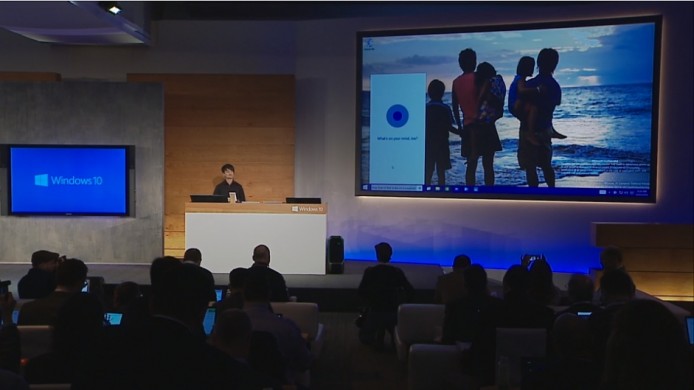
Task: Open the Start menu on the projected Windows taskbar
Action: (x=365, y=187)
